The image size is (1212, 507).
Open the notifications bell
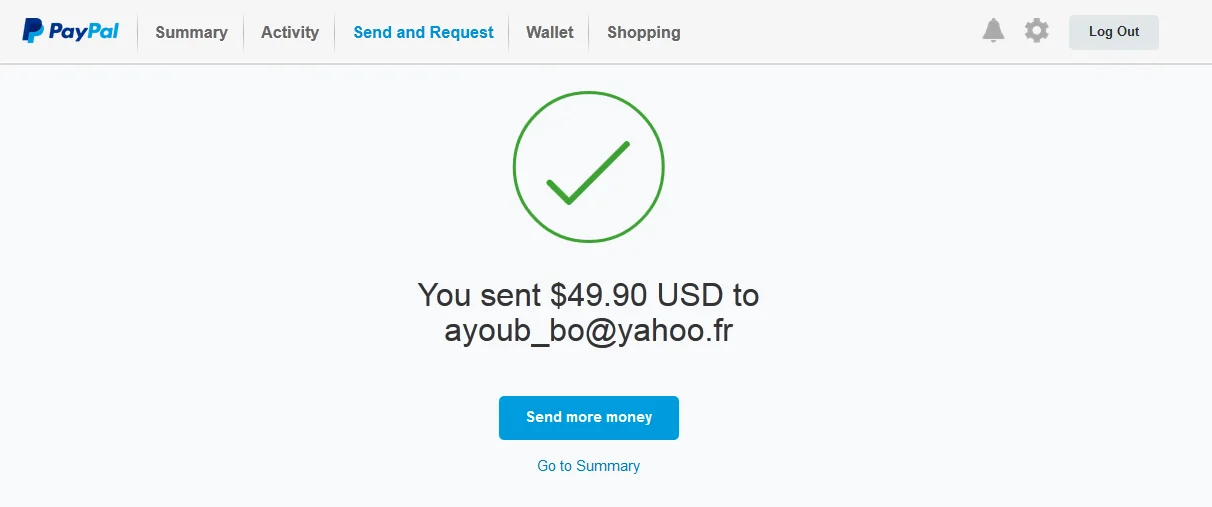[993, 31]
